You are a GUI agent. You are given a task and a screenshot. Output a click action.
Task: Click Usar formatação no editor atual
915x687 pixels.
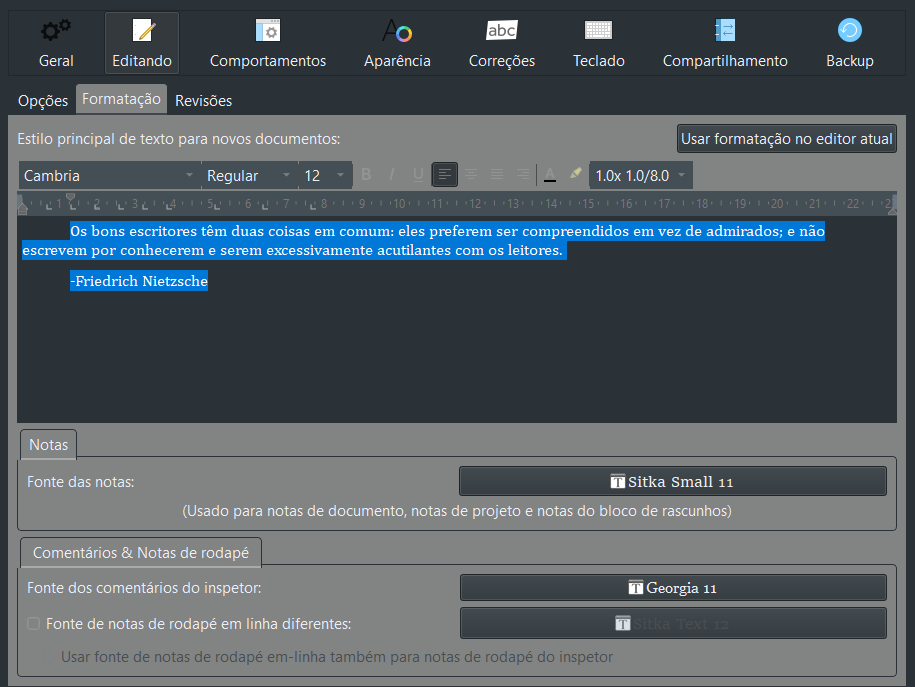(x=786, y=139)
